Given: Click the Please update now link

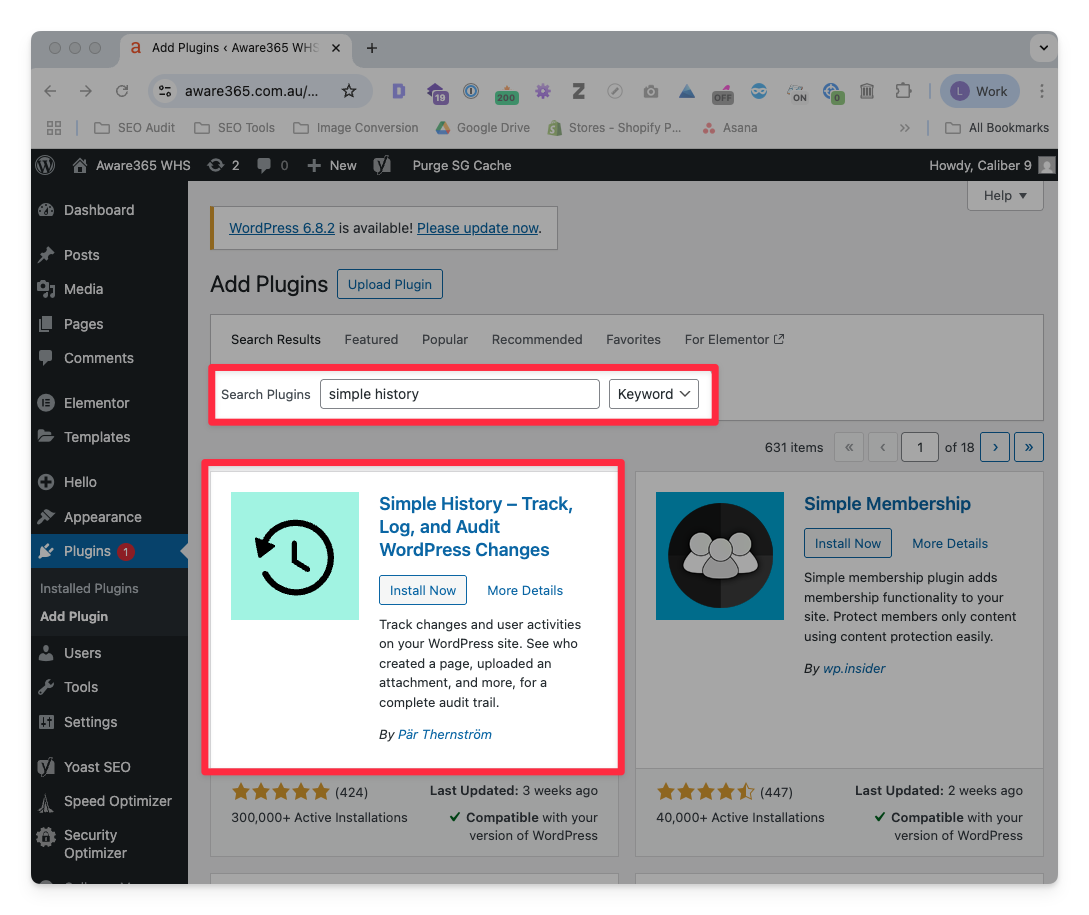Looking at the screenshot, I should [x=478, y=228].
